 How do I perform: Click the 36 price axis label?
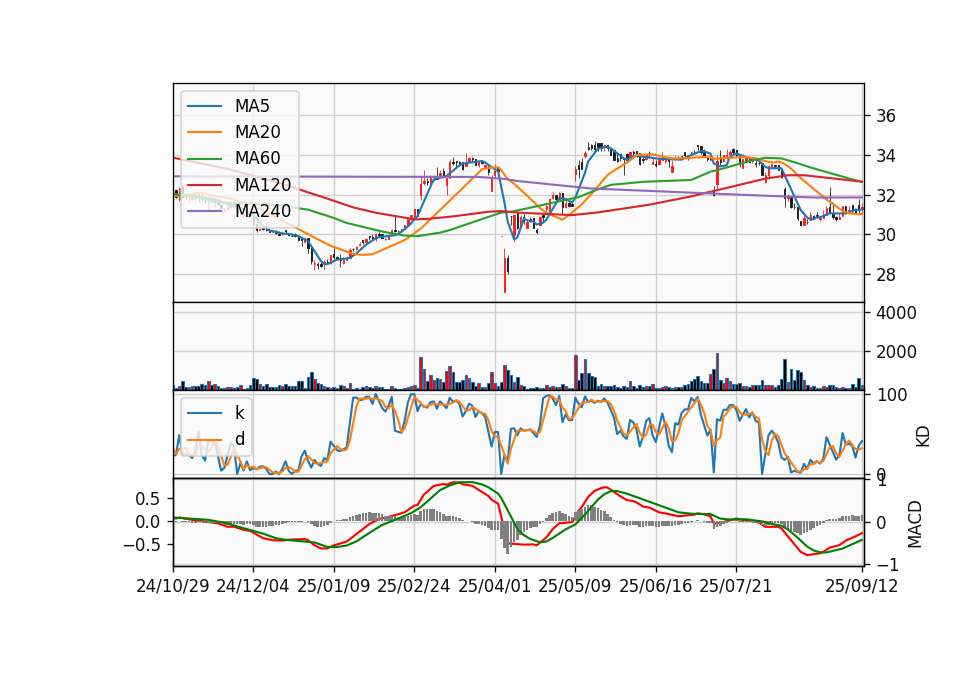[886, 116]
